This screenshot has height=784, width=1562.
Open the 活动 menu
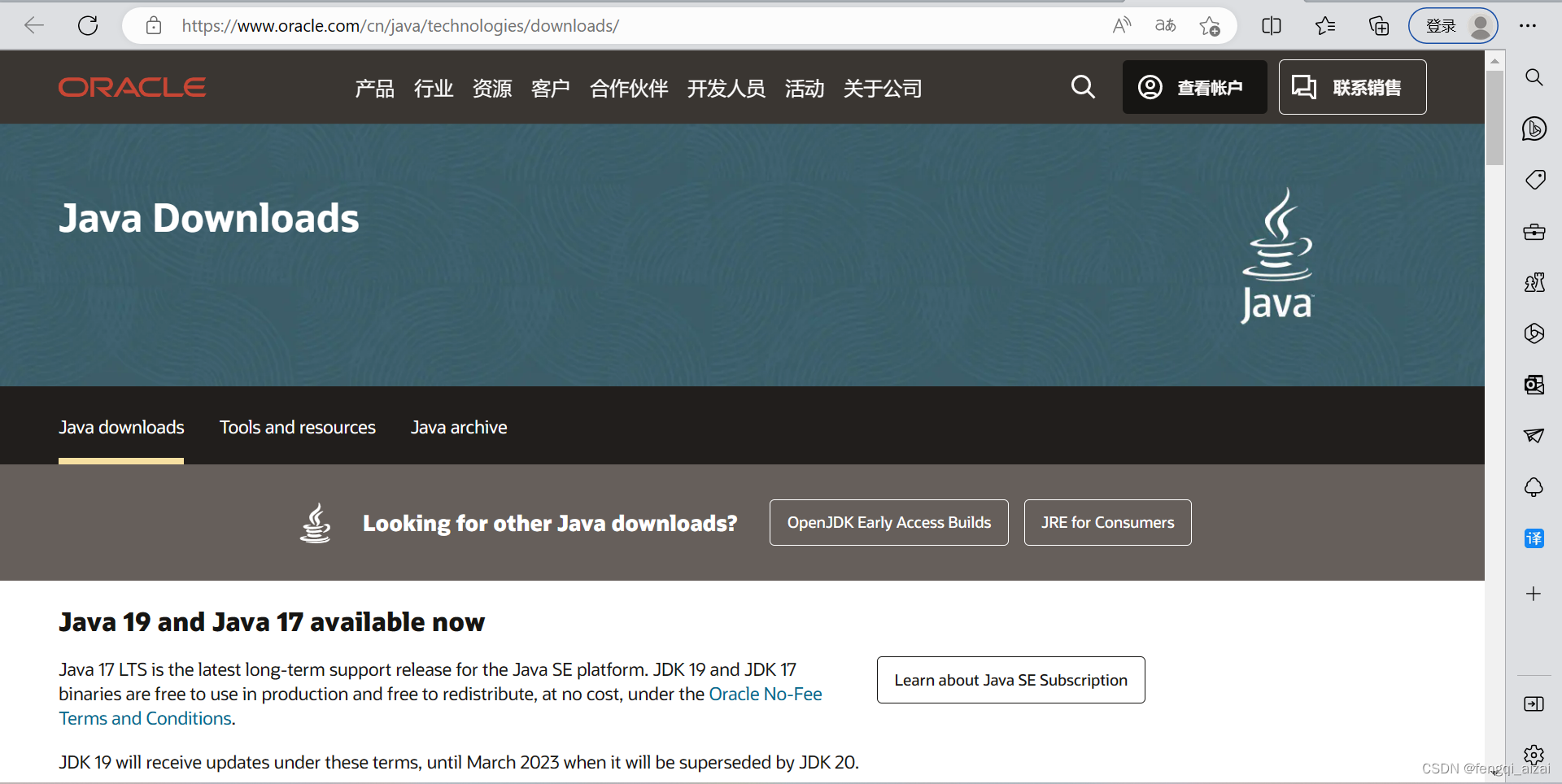coord(805,88)
